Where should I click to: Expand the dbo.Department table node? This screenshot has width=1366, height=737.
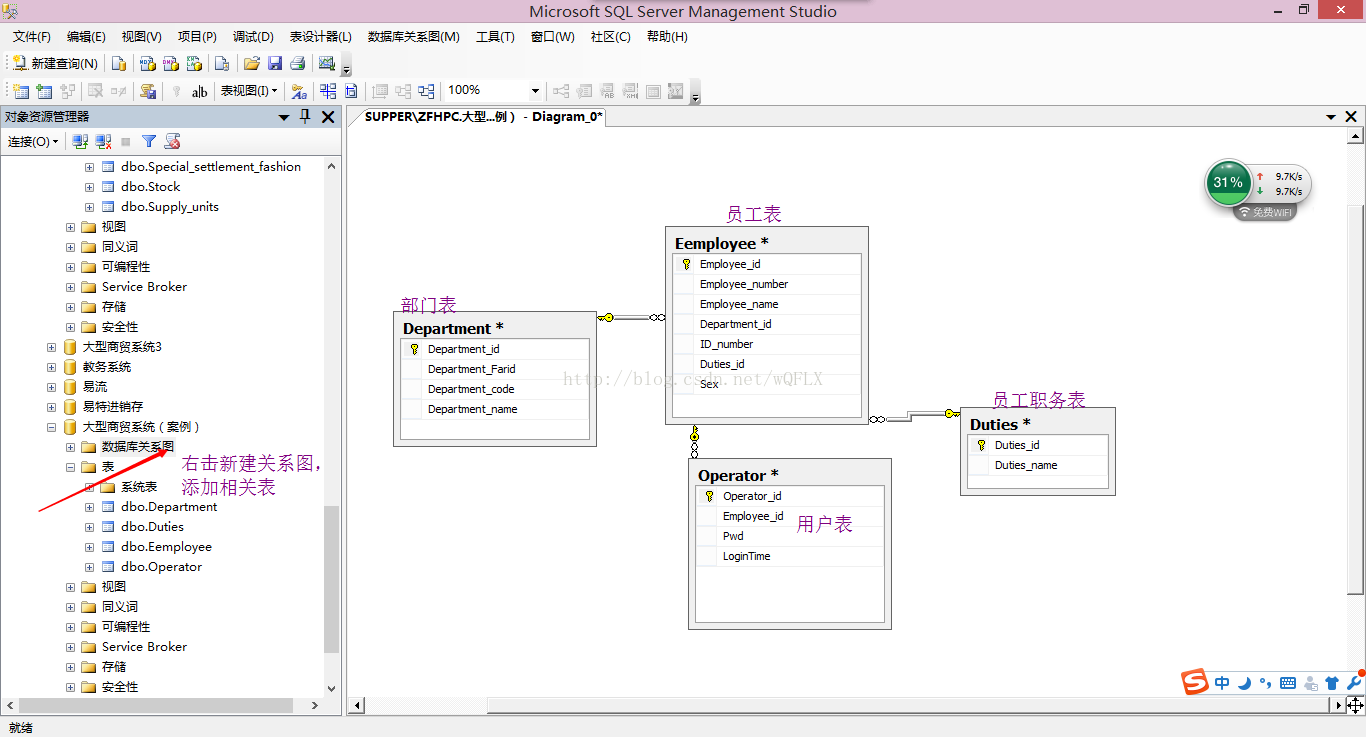pos(90,507)
